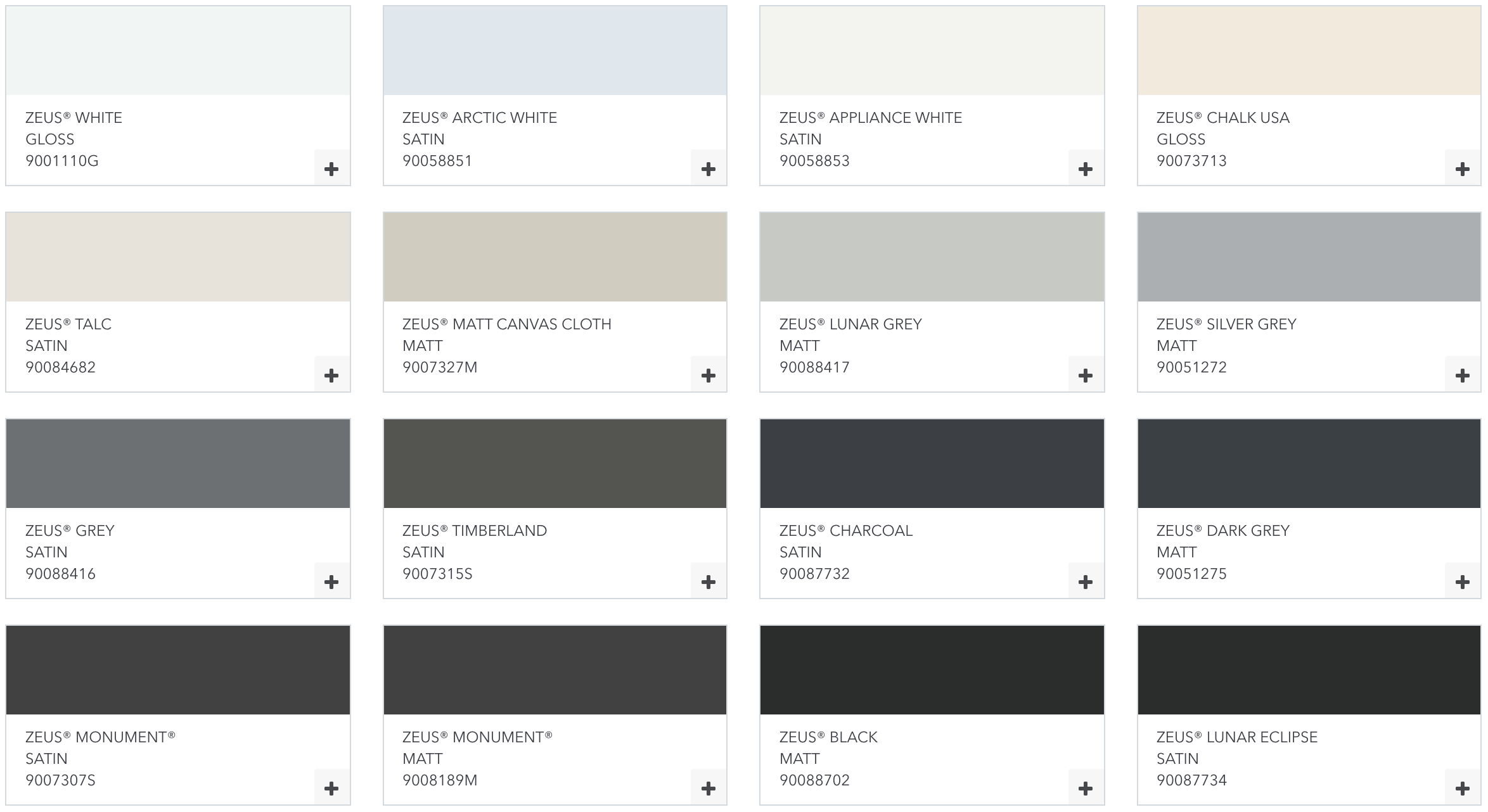Click the Zeus Monument Matt swatch
Image resolution: width=1488 pixels, height=812 pixels.
pyautogui.click(x=555, y=670)
